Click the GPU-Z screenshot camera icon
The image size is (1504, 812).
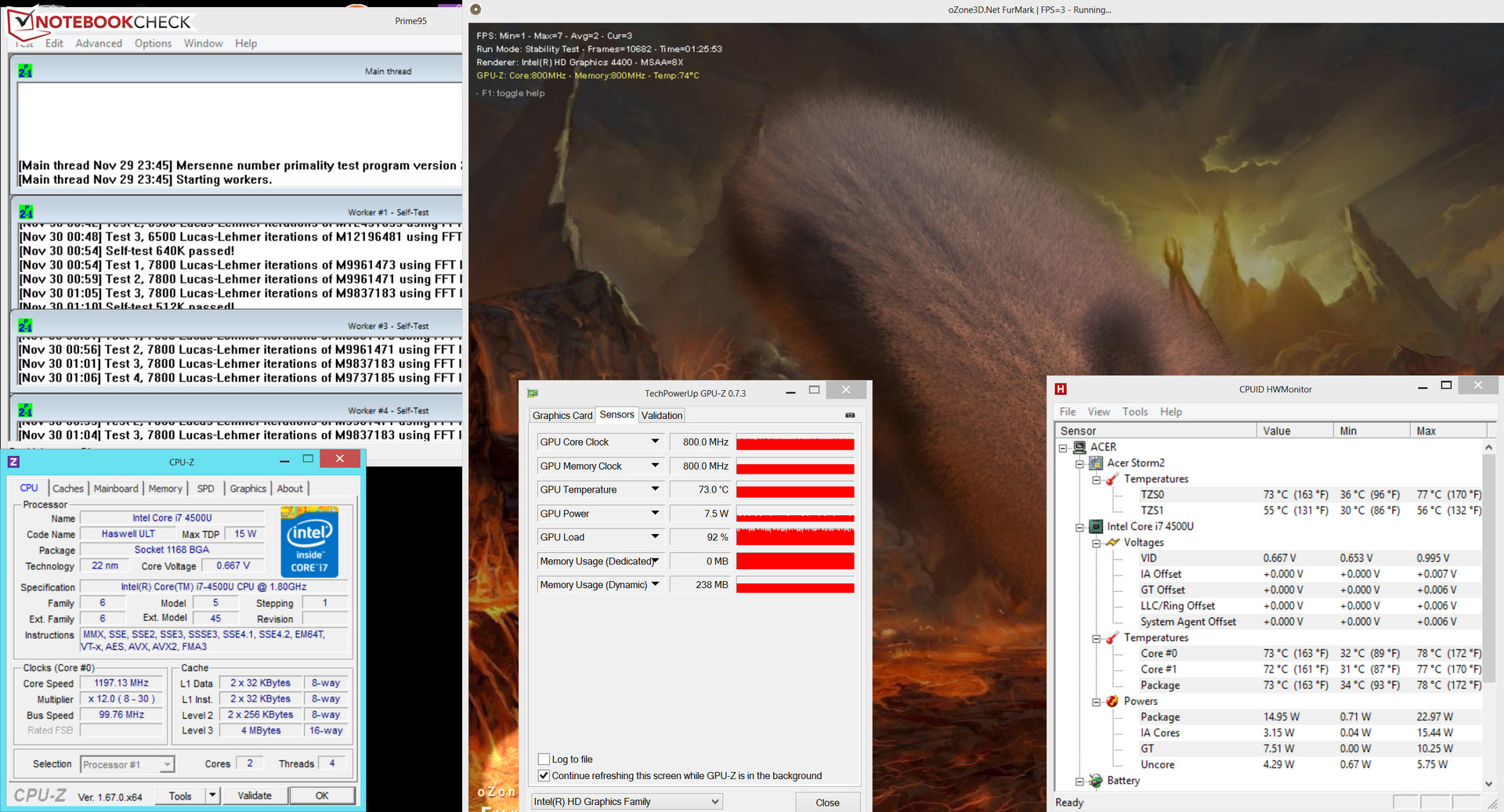click(850, 415)
